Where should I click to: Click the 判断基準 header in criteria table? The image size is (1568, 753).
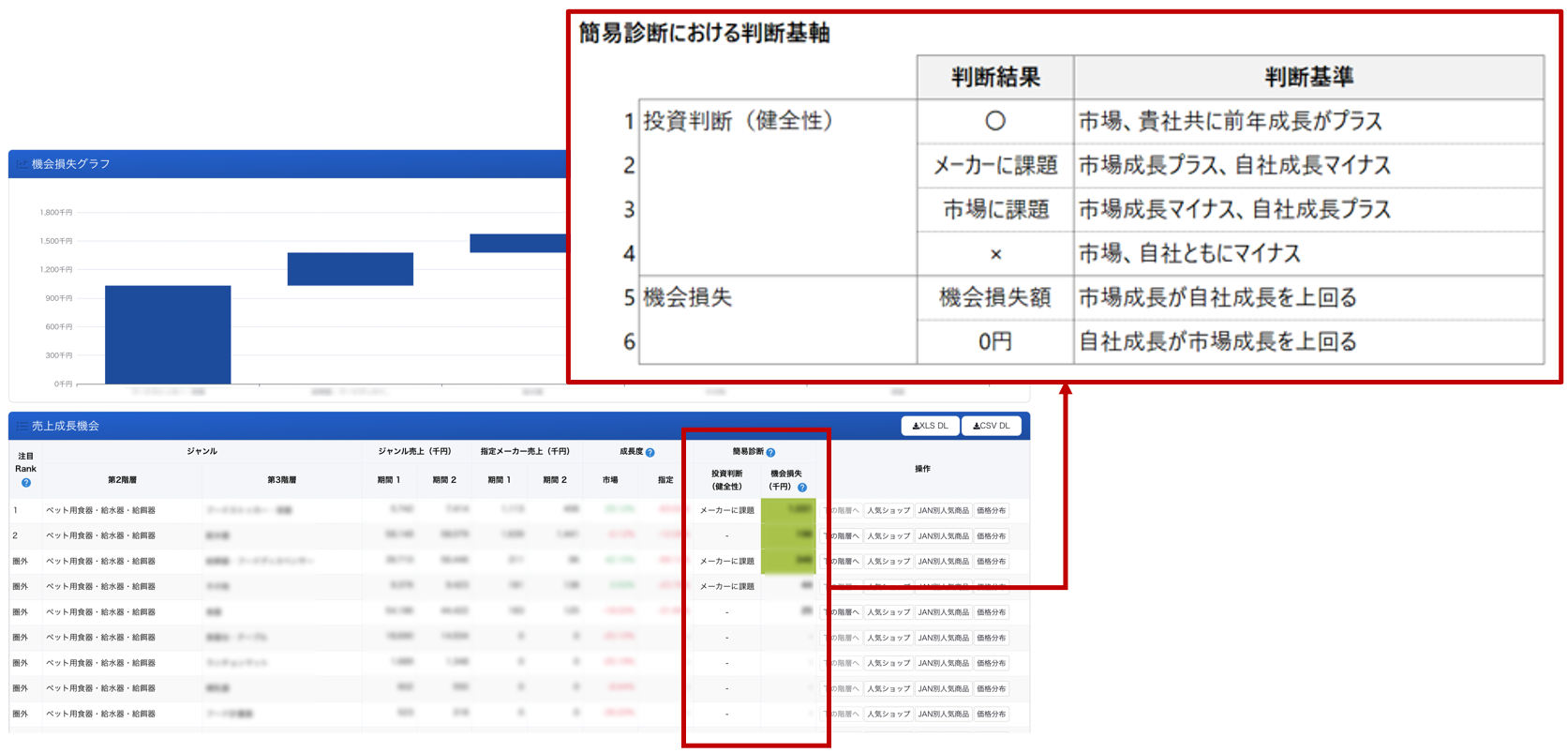coord(1308,77)
